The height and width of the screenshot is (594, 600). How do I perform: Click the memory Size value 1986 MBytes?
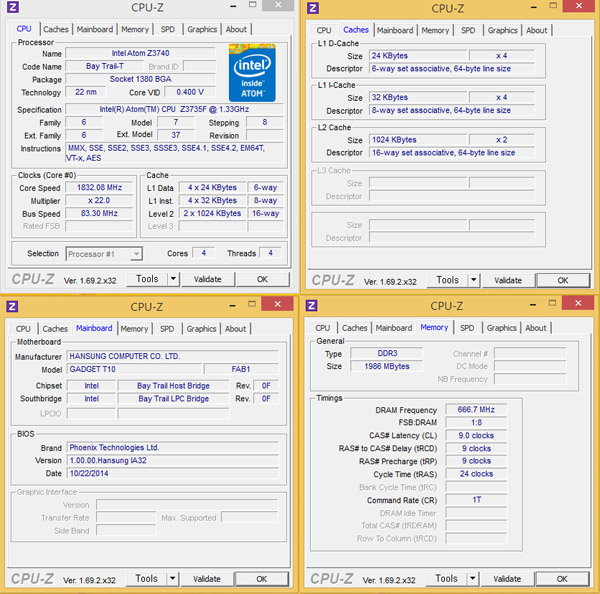tap(387, 366)
